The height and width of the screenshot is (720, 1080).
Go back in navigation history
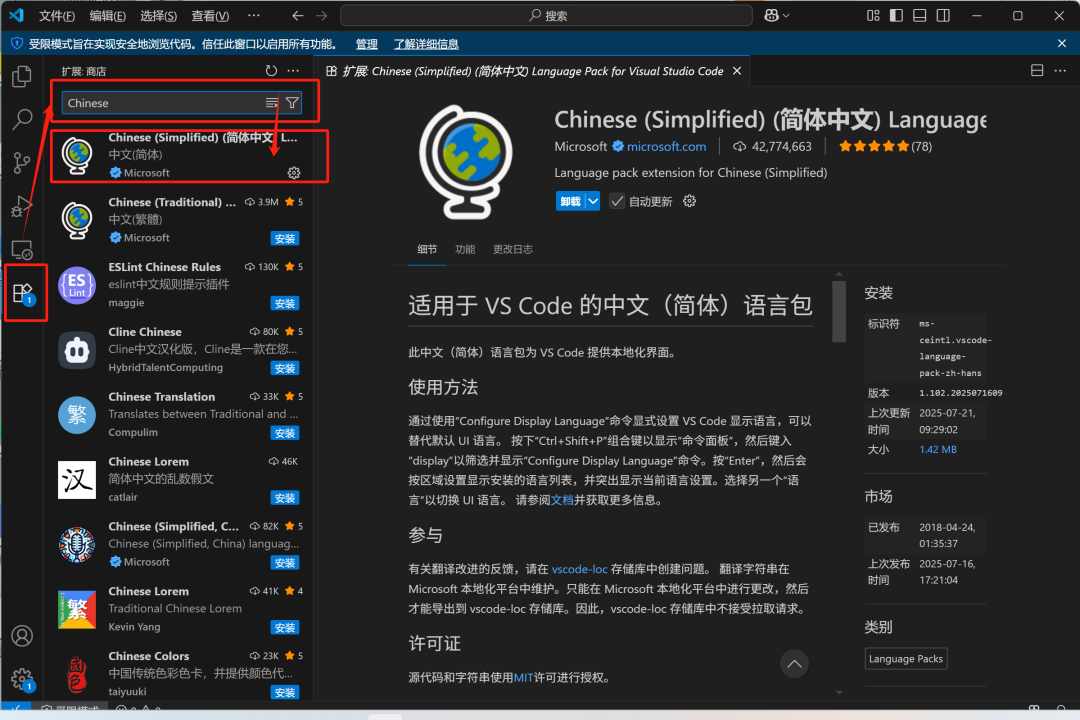298,15
